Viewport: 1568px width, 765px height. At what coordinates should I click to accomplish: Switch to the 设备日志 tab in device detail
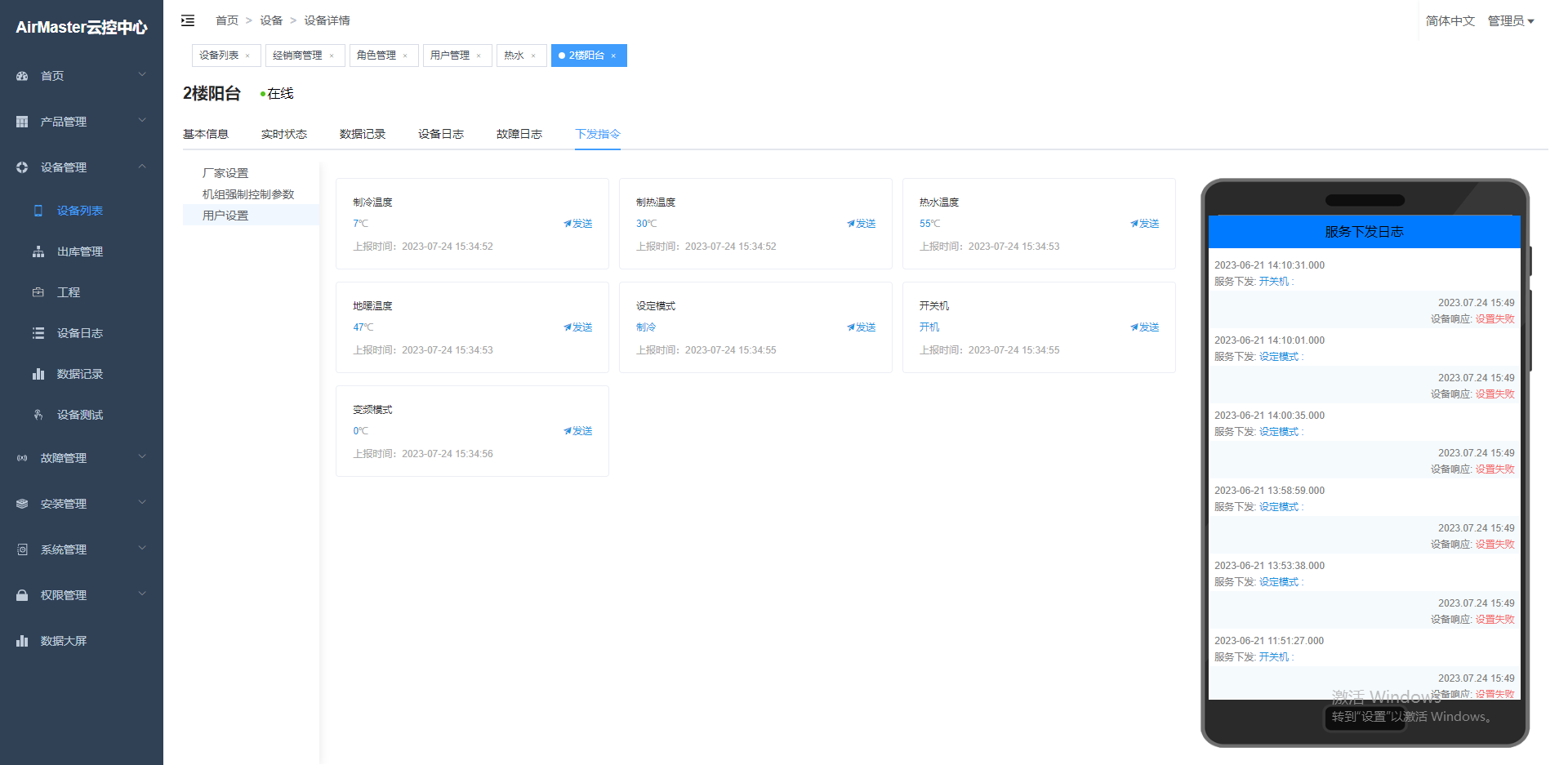click(441, 134)
